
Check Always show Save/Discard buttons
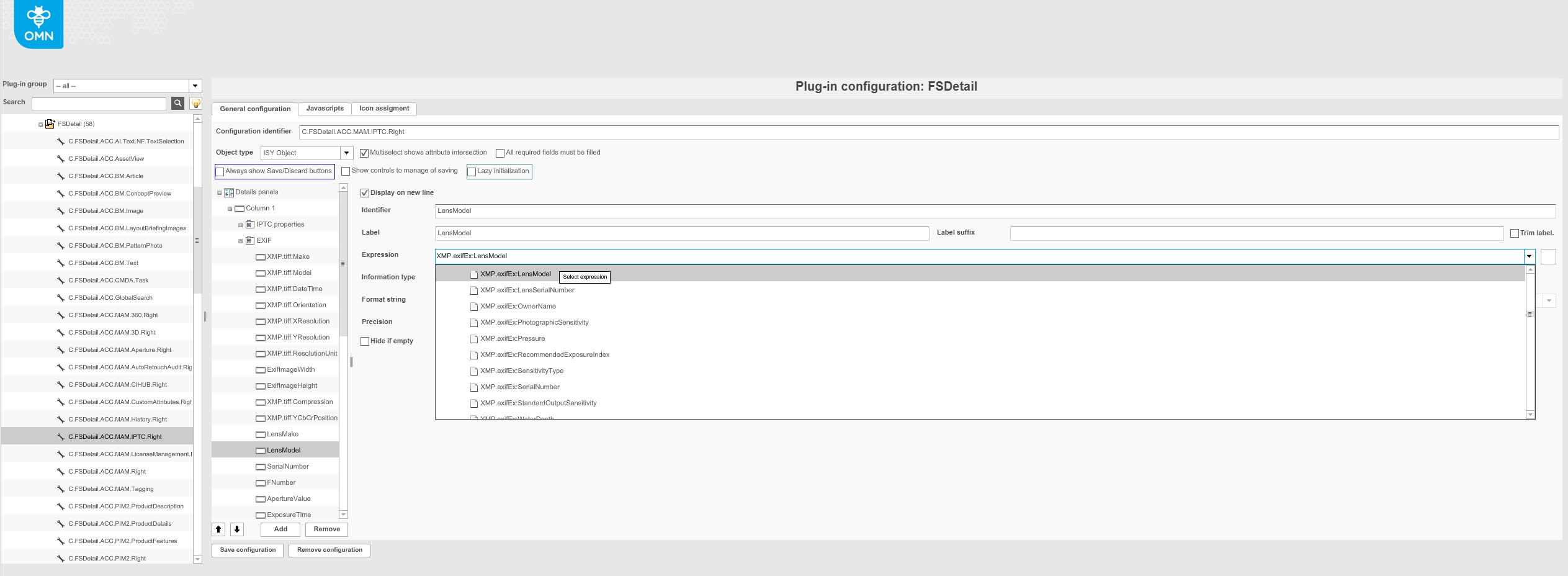[x=220, y=172]
